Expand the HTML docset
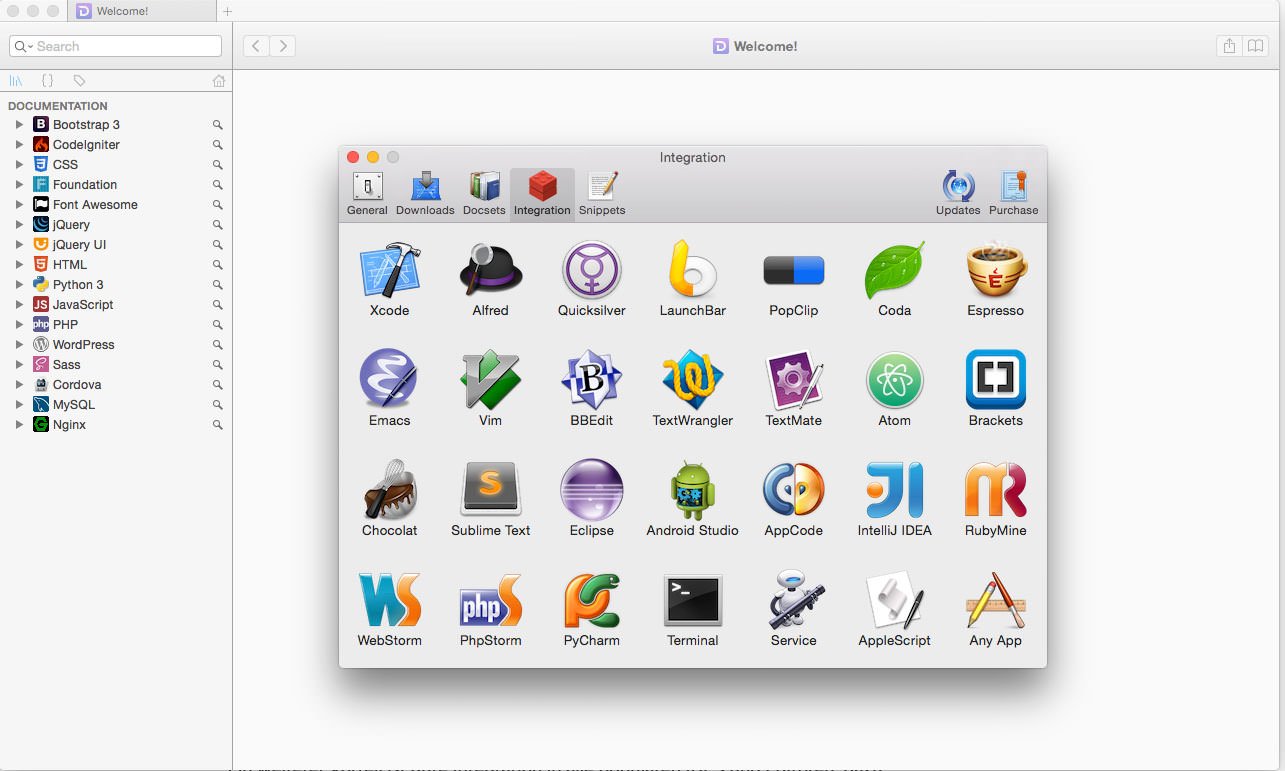 click(x=18, y=265)
